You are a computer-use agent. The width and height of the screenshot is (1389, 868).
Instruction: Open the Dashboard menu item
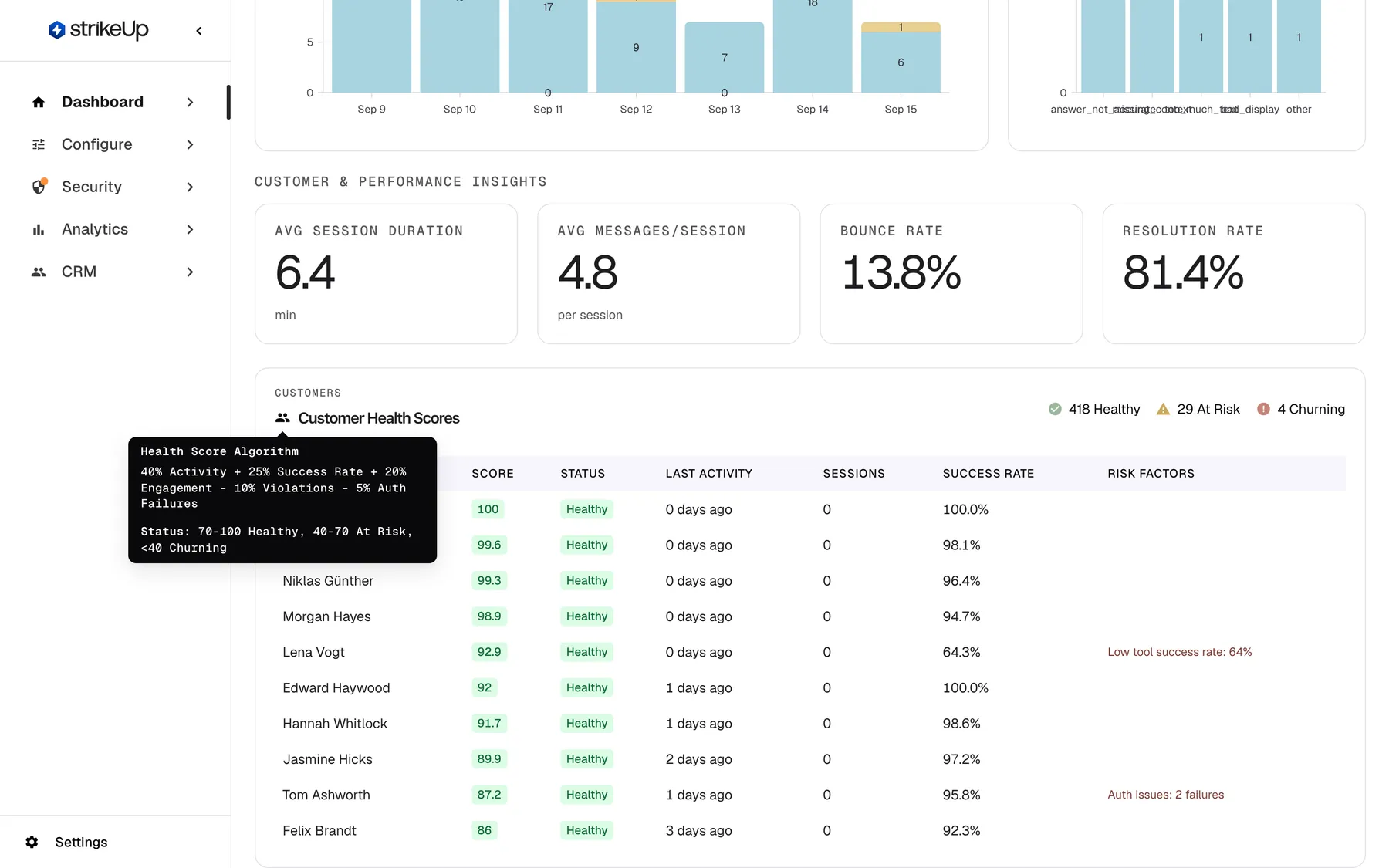[x=114, y=102]
